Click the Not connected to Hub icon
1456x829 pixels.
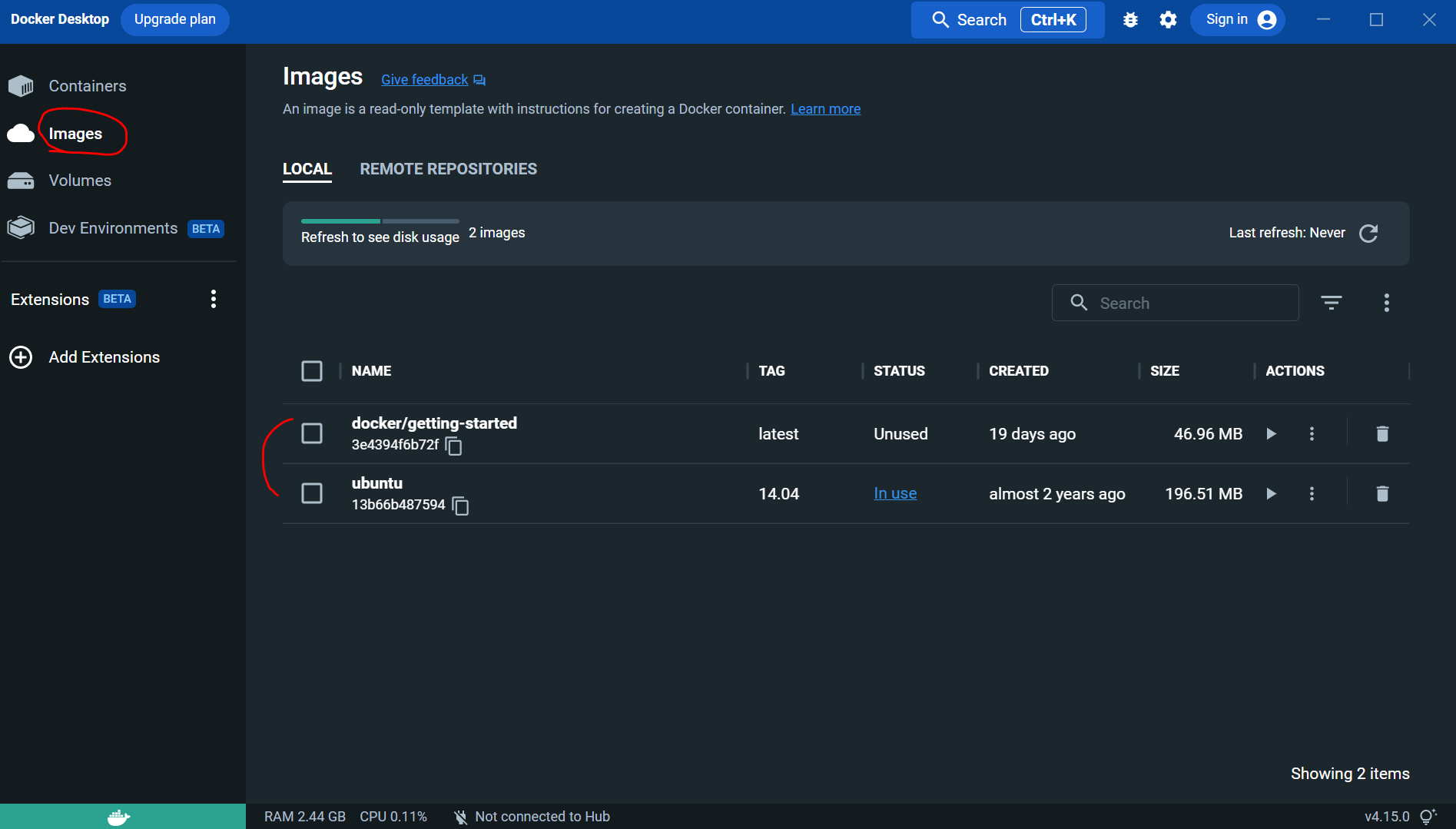tap(460, 817)
